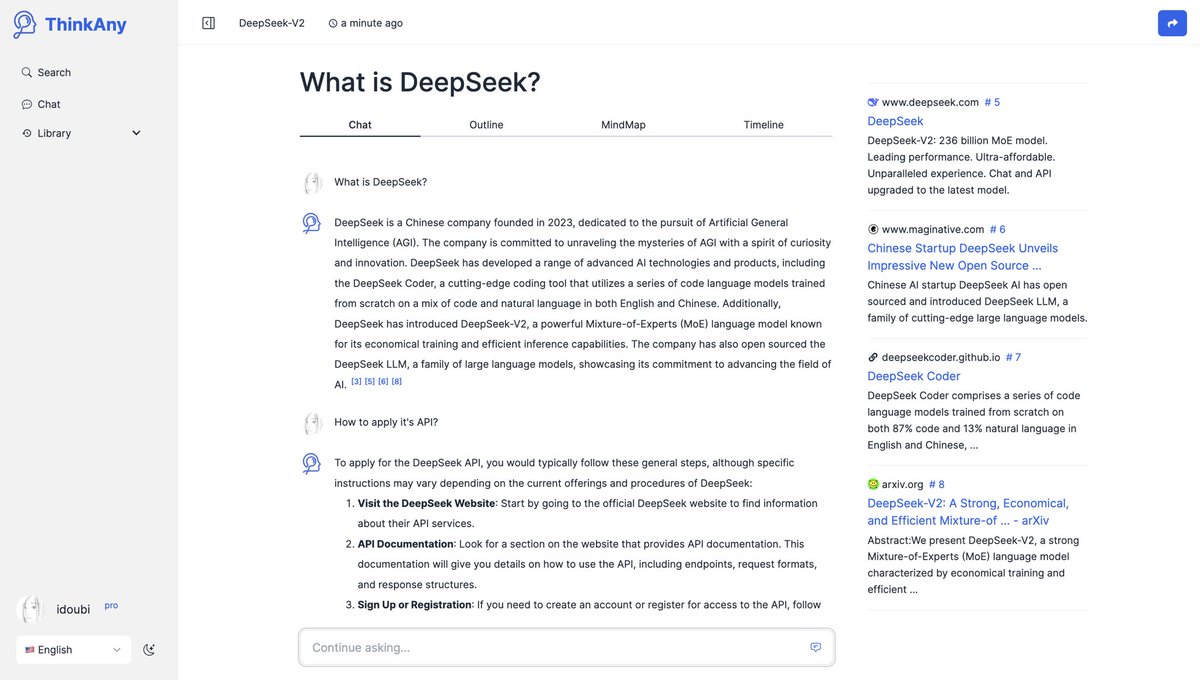Image resolution: width=1200 pixels, height=680 pixels.
Task: Open citation [5] reference
Action: click(x=370, y=382)
